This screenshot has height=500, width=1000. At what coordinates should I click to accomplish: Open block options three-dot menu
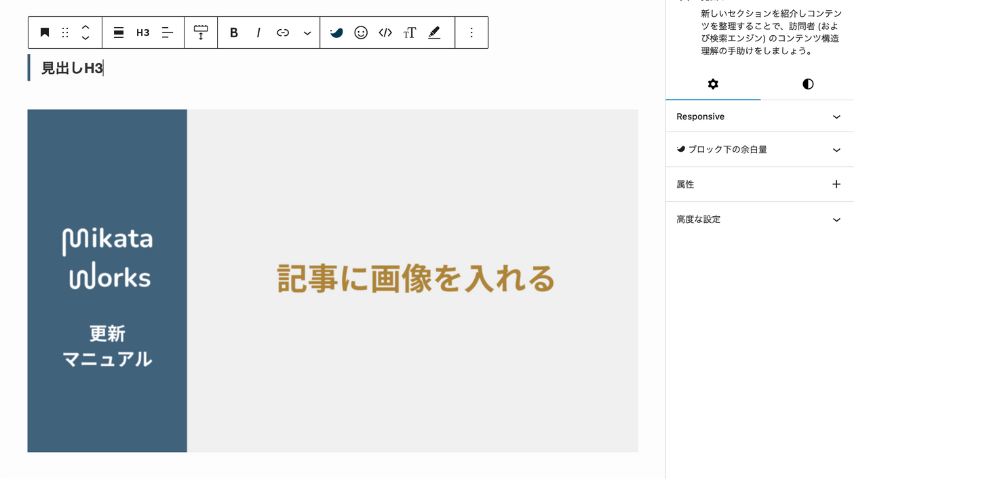(472, 33)
